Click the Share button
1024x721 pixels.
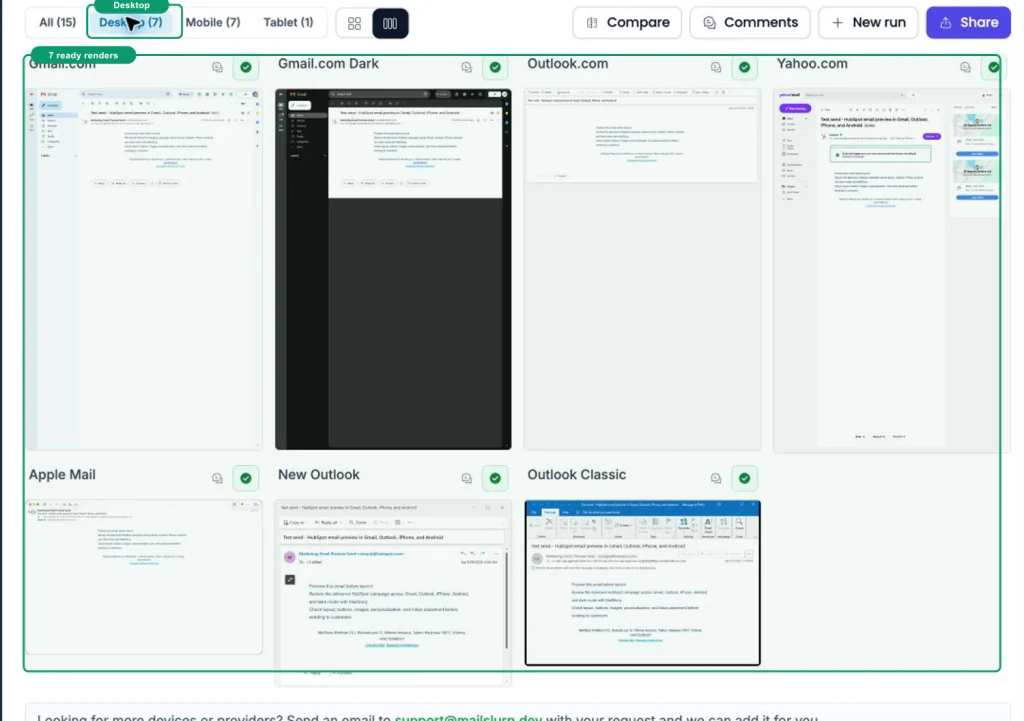(968, 23)
